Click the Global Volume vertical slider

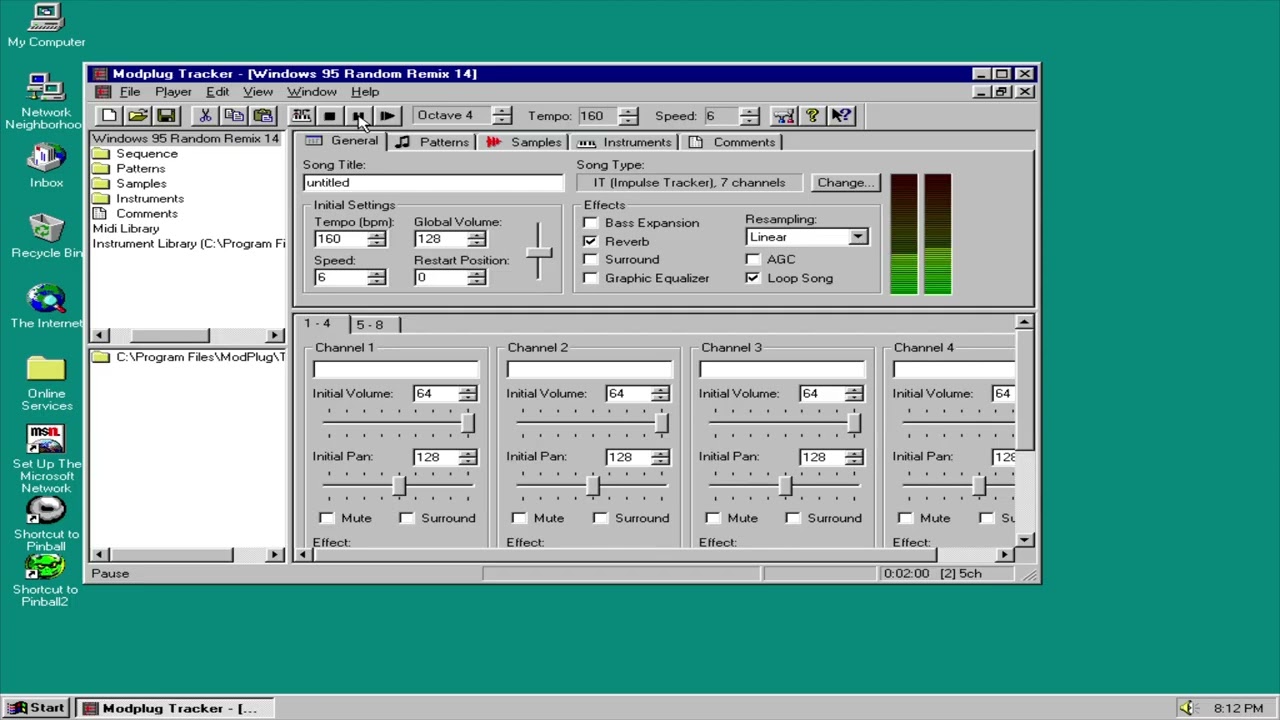click(539, 252)
